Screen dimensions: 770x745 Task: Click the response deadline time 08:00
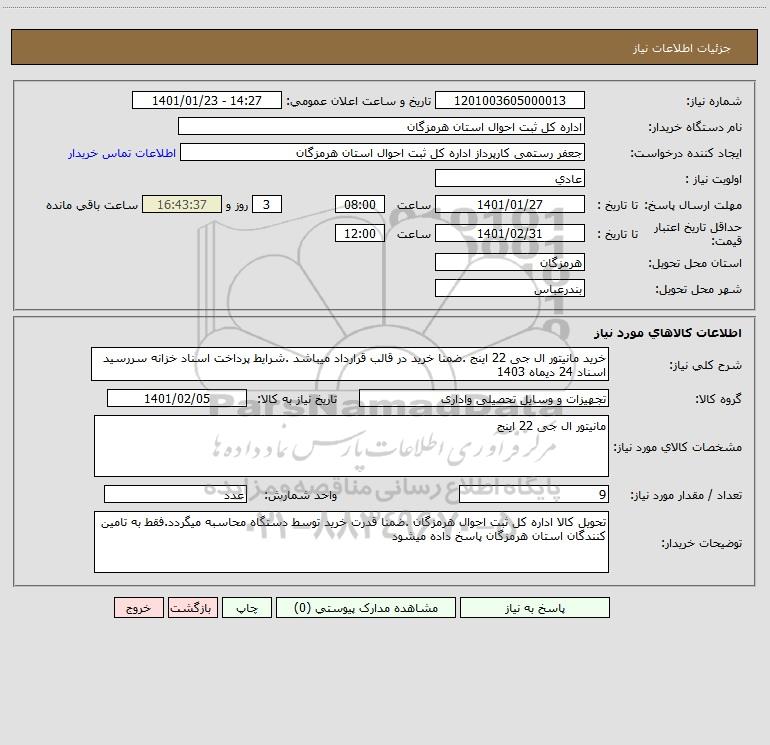coord(359,204)
